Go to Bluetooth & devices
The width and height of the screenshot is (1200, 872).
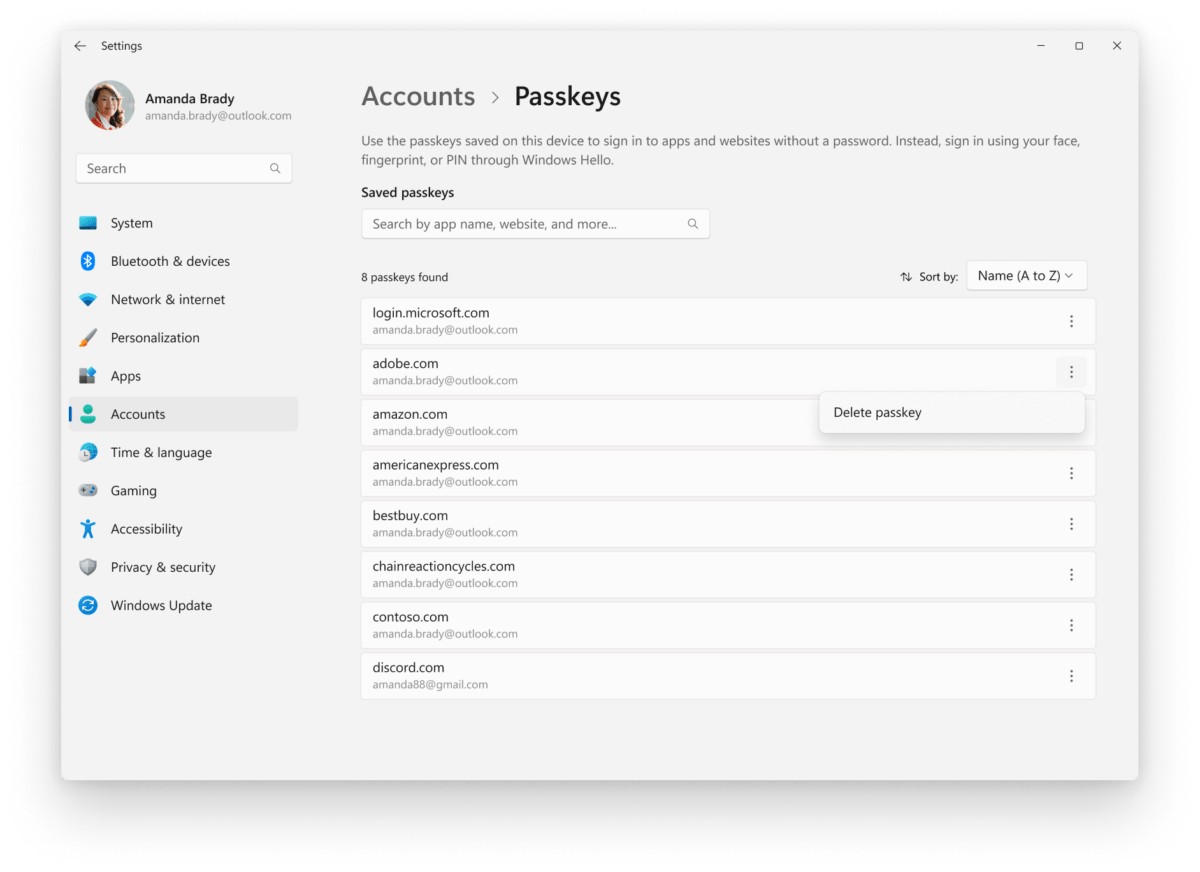pyautogui.click(x=184, y=261)
